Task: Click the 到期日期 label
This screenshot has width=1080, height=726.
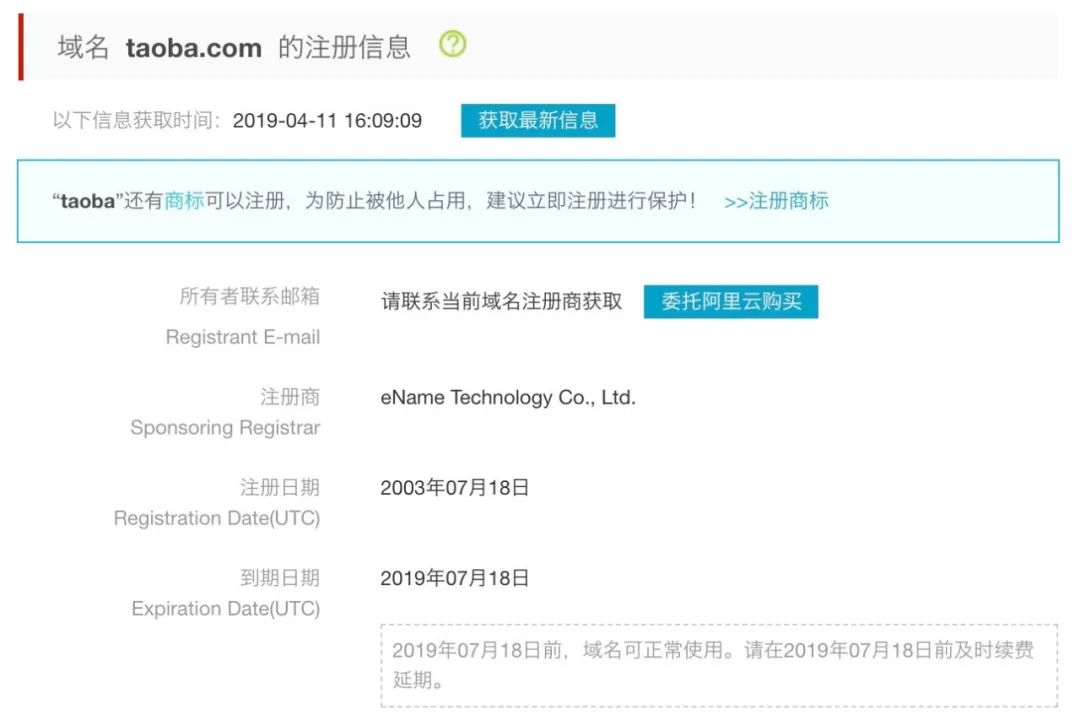Action: (x=279, y=577)
